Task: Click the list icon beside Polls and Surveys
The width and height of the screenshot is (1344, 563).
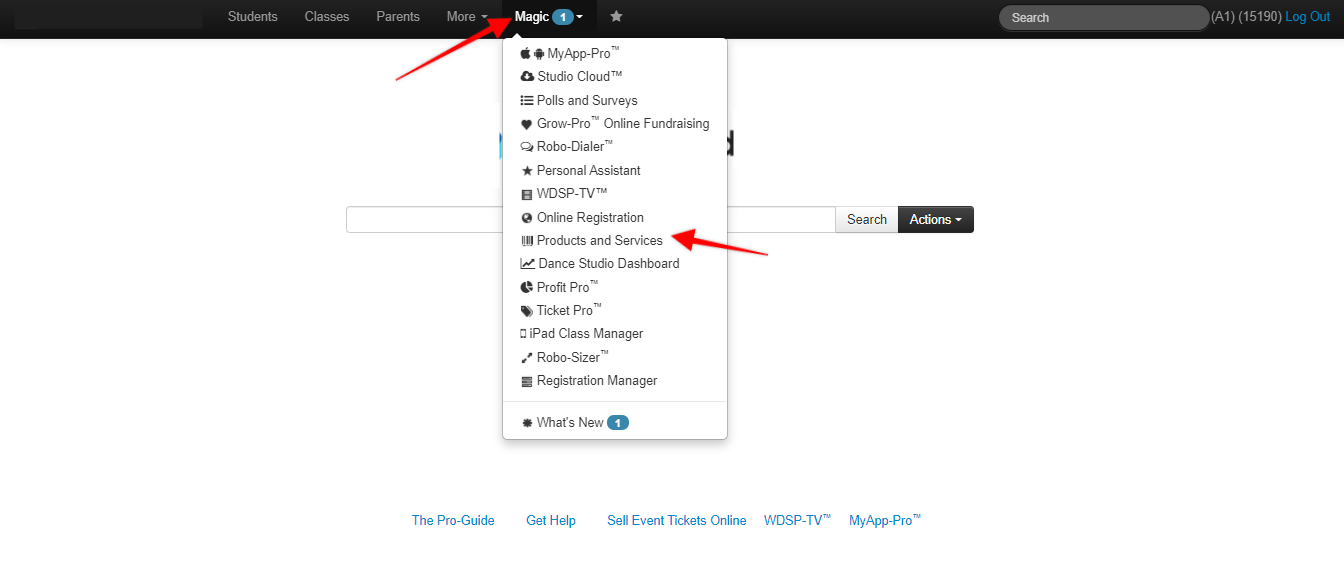Action: 527,101
